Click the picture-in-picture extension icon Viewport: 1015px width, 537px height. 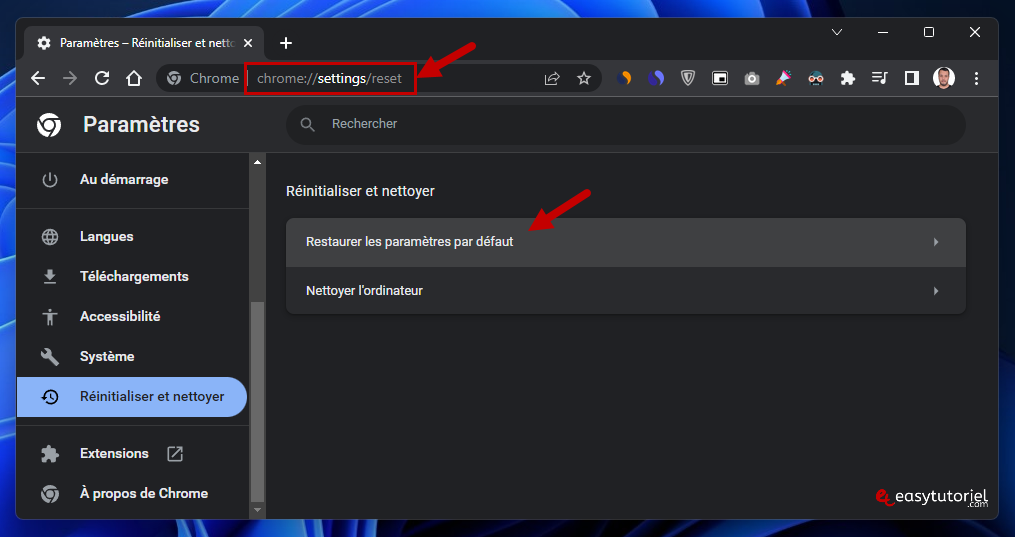(720, 78)
